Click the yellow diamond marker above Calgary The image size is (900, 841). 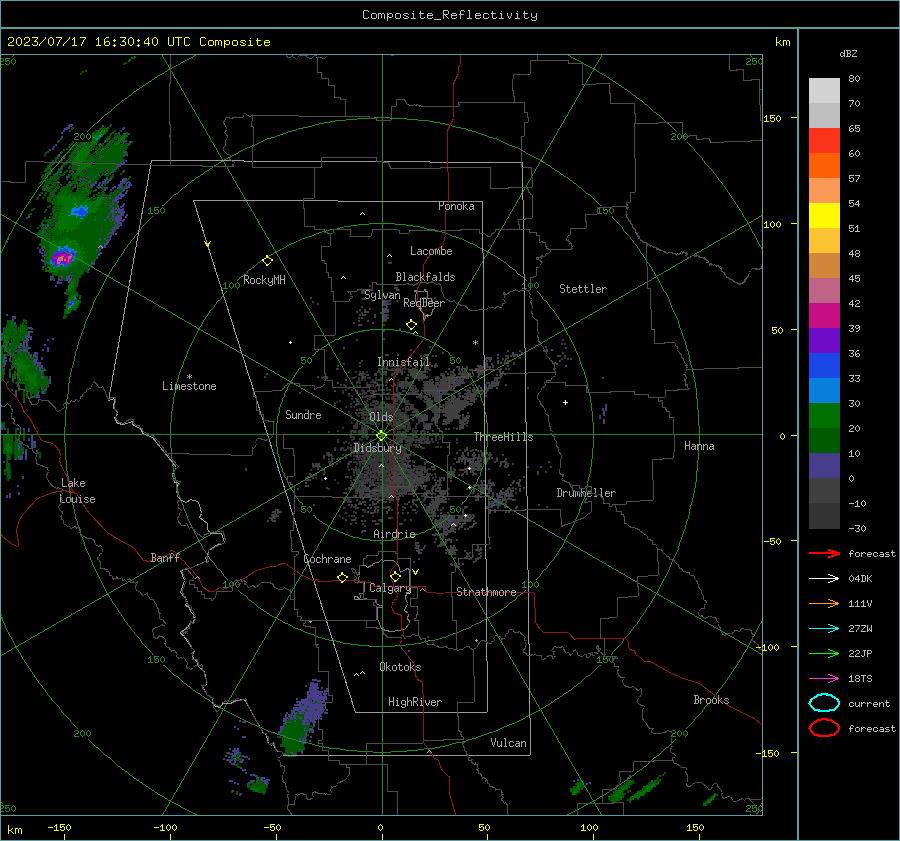pyautogui.click(x=395, y=576)
